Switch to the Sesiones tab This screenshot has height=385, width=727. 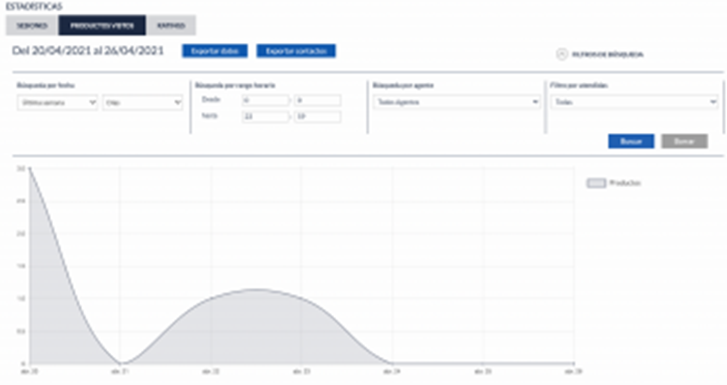point(32,26)
